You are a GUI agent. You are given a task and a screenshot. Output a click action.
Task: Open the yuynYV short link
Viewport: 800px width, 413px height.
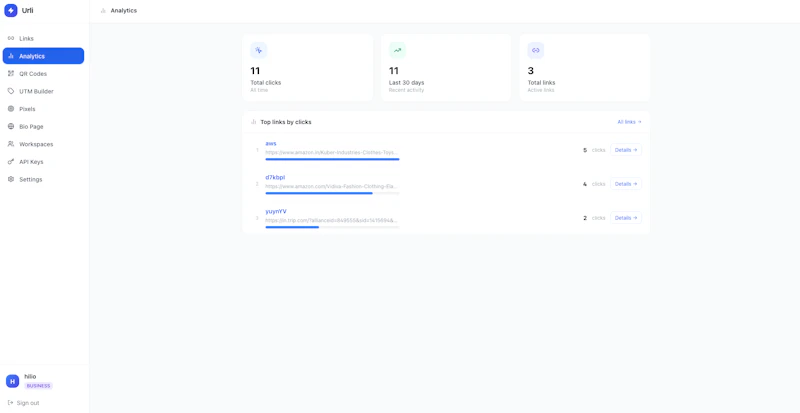coord(276,211)
